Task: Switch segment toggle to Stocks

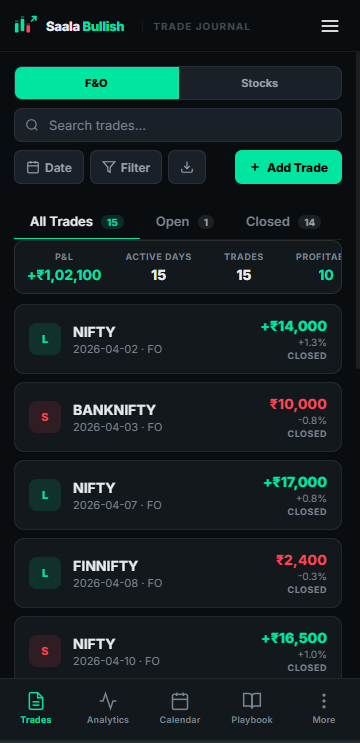Action: [260, 83]
